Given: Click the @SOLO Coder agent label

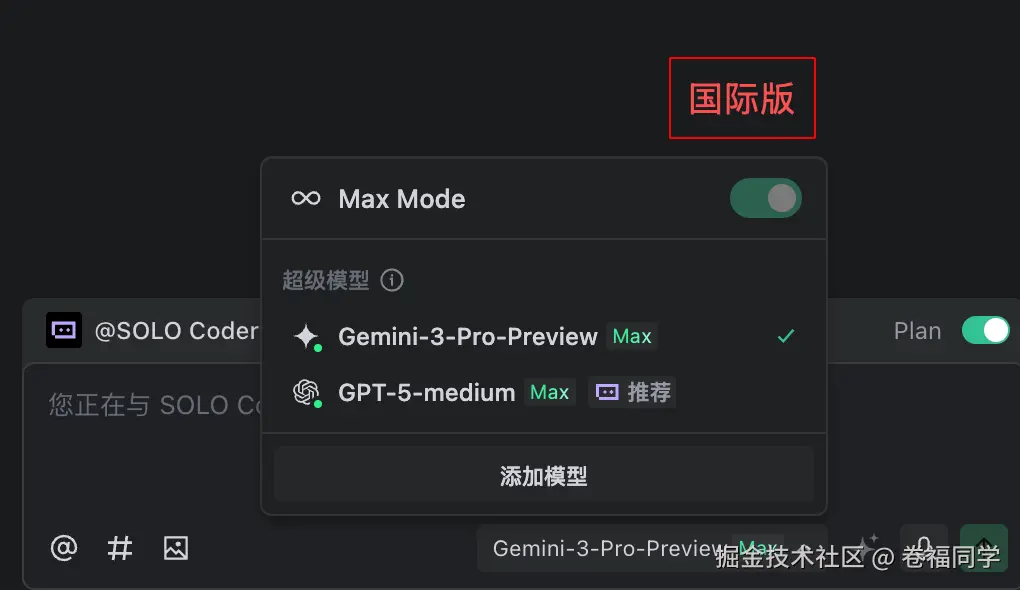Looking at the screenshot, I should (176, 331).
